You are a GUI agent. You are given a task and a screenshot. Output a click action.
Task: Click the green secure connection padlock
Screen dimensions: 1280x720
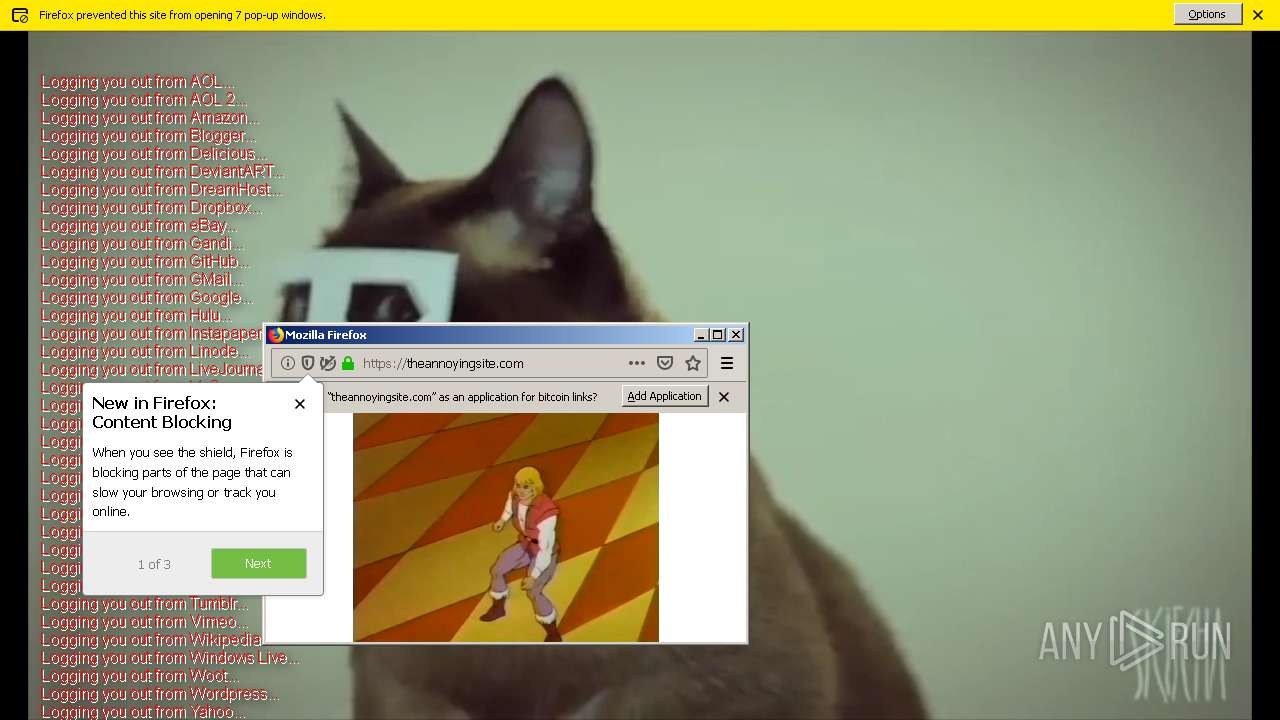[348, 363]
